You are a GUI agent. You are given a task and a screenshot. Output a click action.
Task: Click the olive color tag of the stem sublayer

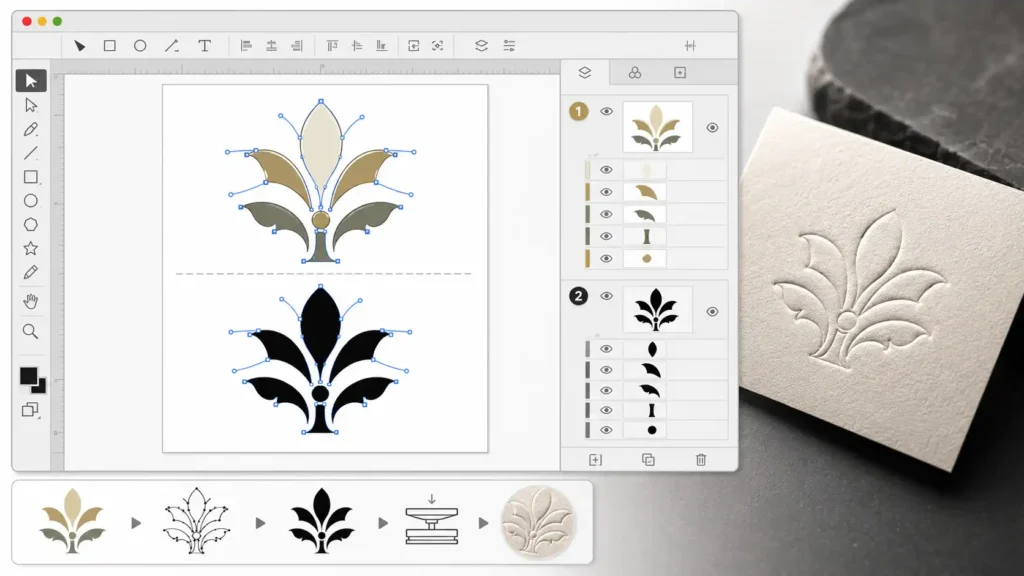tap(588, 236)
